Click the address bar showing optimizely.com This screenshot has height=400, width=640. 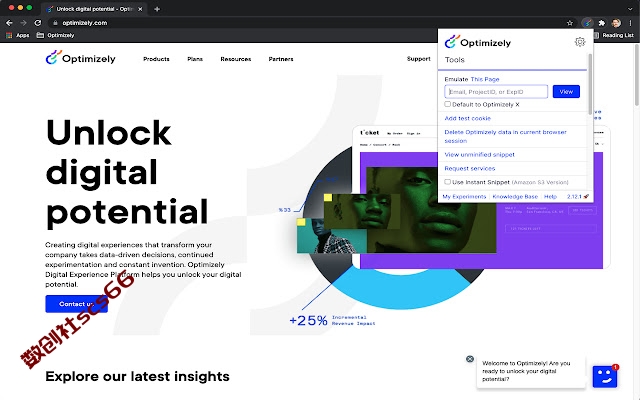[310, 23]
